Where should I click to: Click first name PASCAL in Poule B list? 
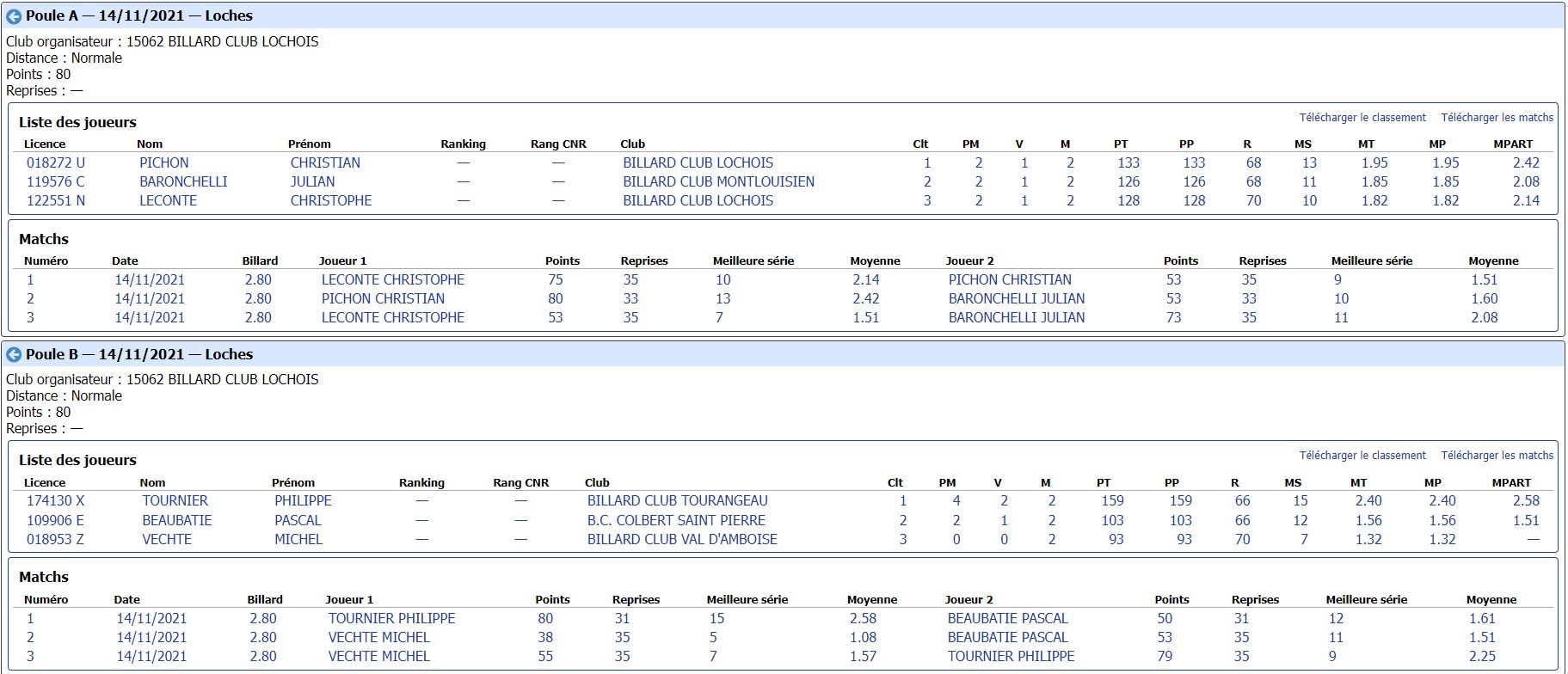click(x=298, y=521)
